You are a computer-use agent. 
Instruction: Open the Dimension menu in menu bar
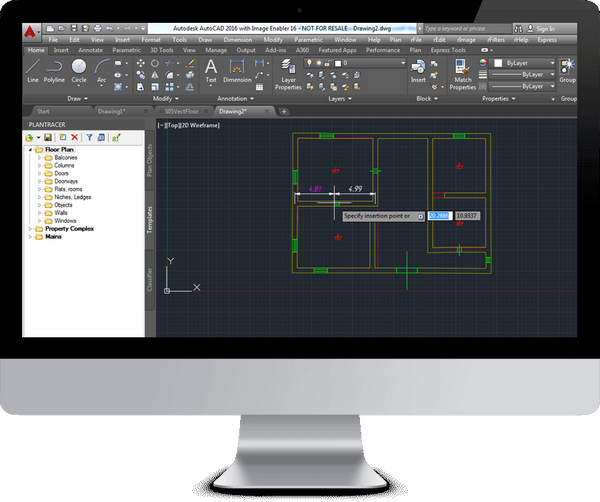(237, 40)
